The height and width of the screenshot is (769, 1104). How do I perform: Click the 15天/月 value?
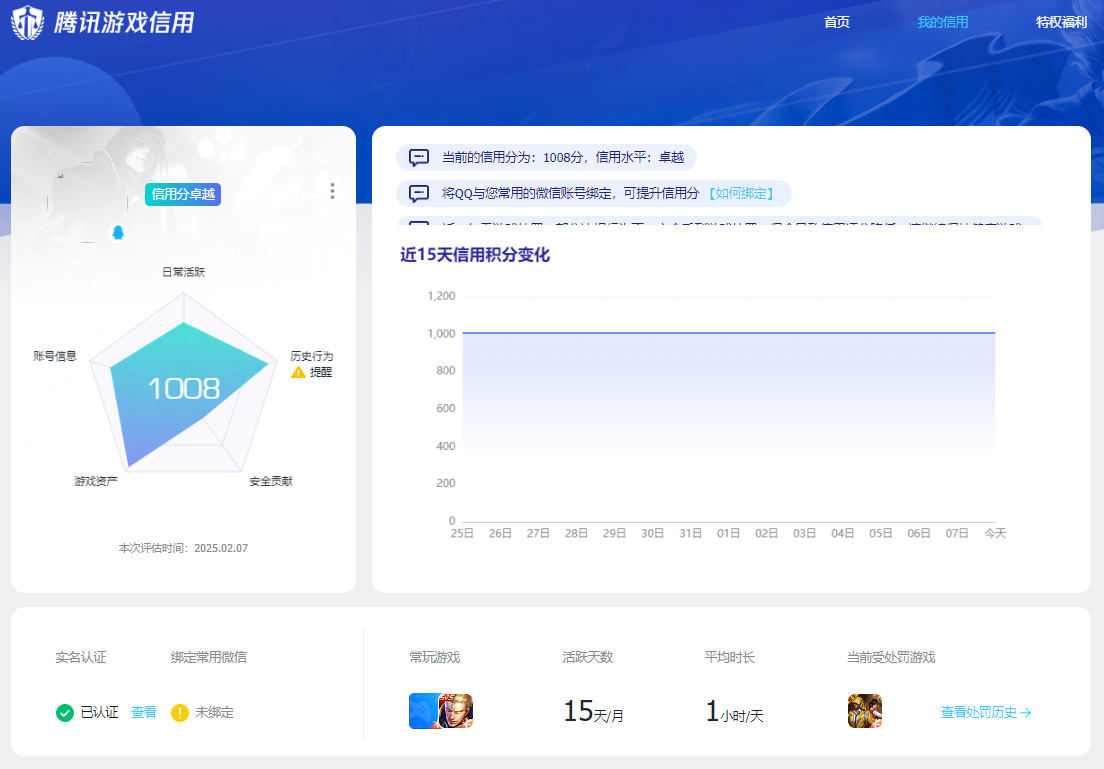tap(593, 711)
